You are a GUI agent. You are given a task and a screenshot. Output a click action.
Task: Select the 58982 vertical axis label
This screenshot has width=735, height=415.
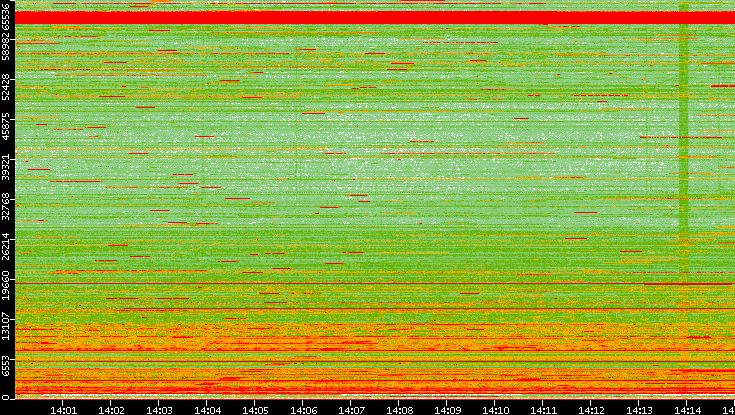[5, 45]
